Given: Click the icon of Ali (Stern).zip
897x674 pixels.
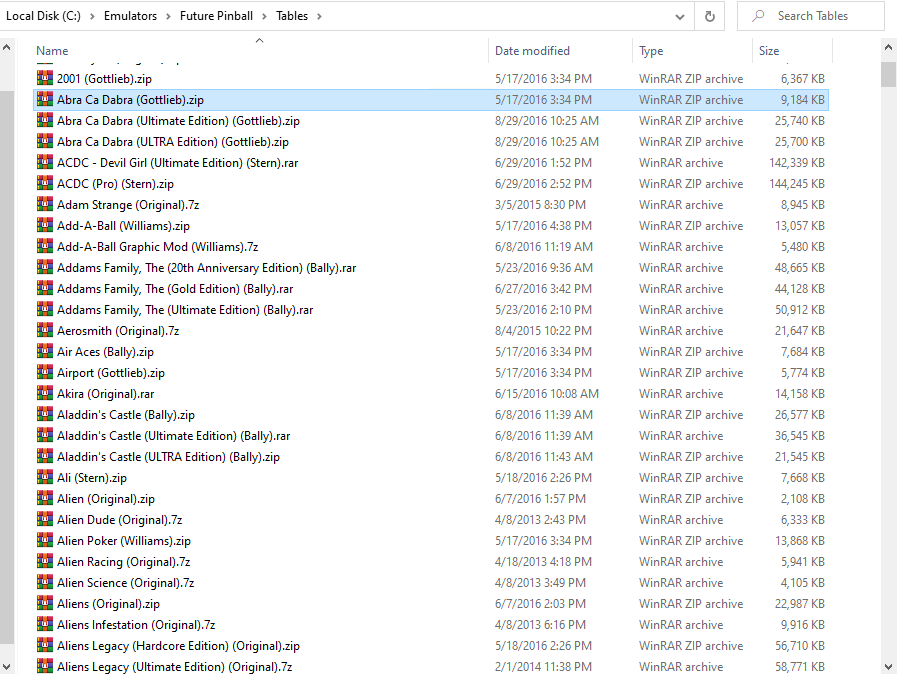Looking at the screenshot, I should click(45, 477).
